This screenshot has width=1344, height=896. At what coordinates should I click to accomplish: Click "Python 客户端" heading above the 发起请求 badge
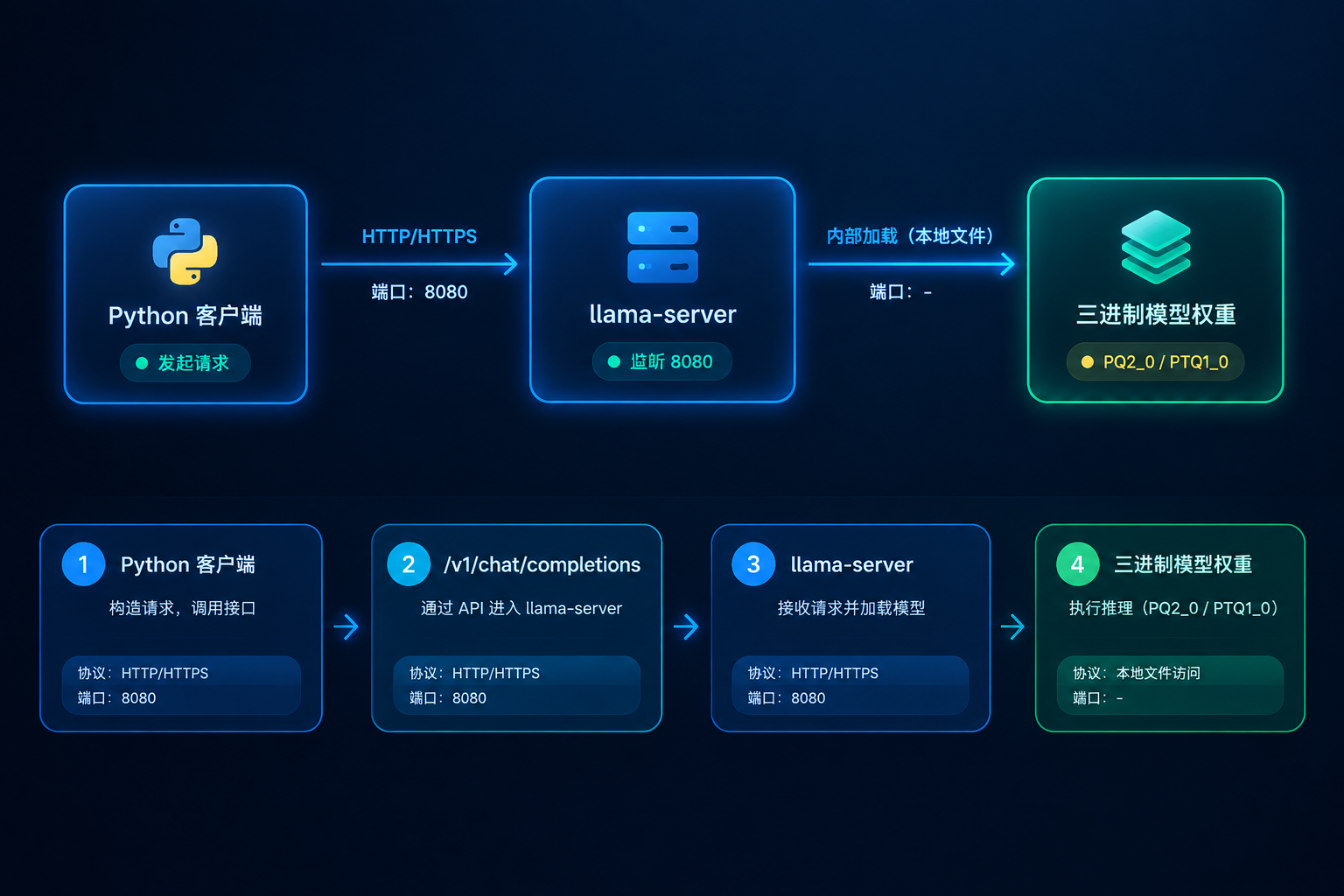pos(185,315)
